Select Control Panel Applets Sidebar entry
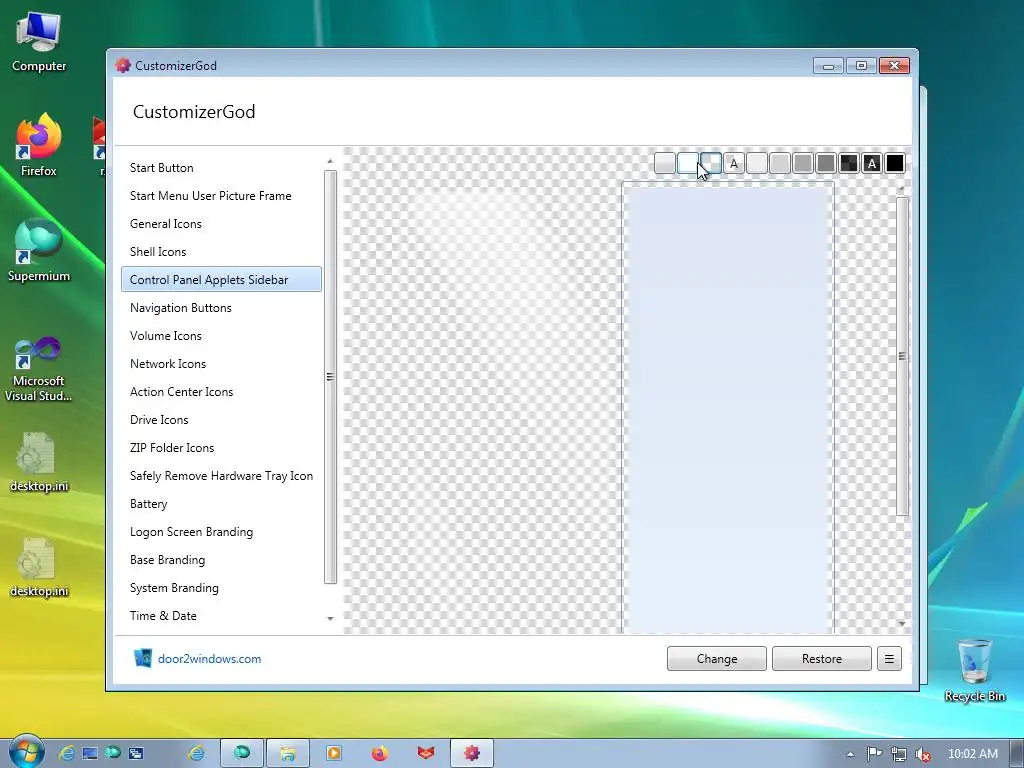 coord(221,280)
